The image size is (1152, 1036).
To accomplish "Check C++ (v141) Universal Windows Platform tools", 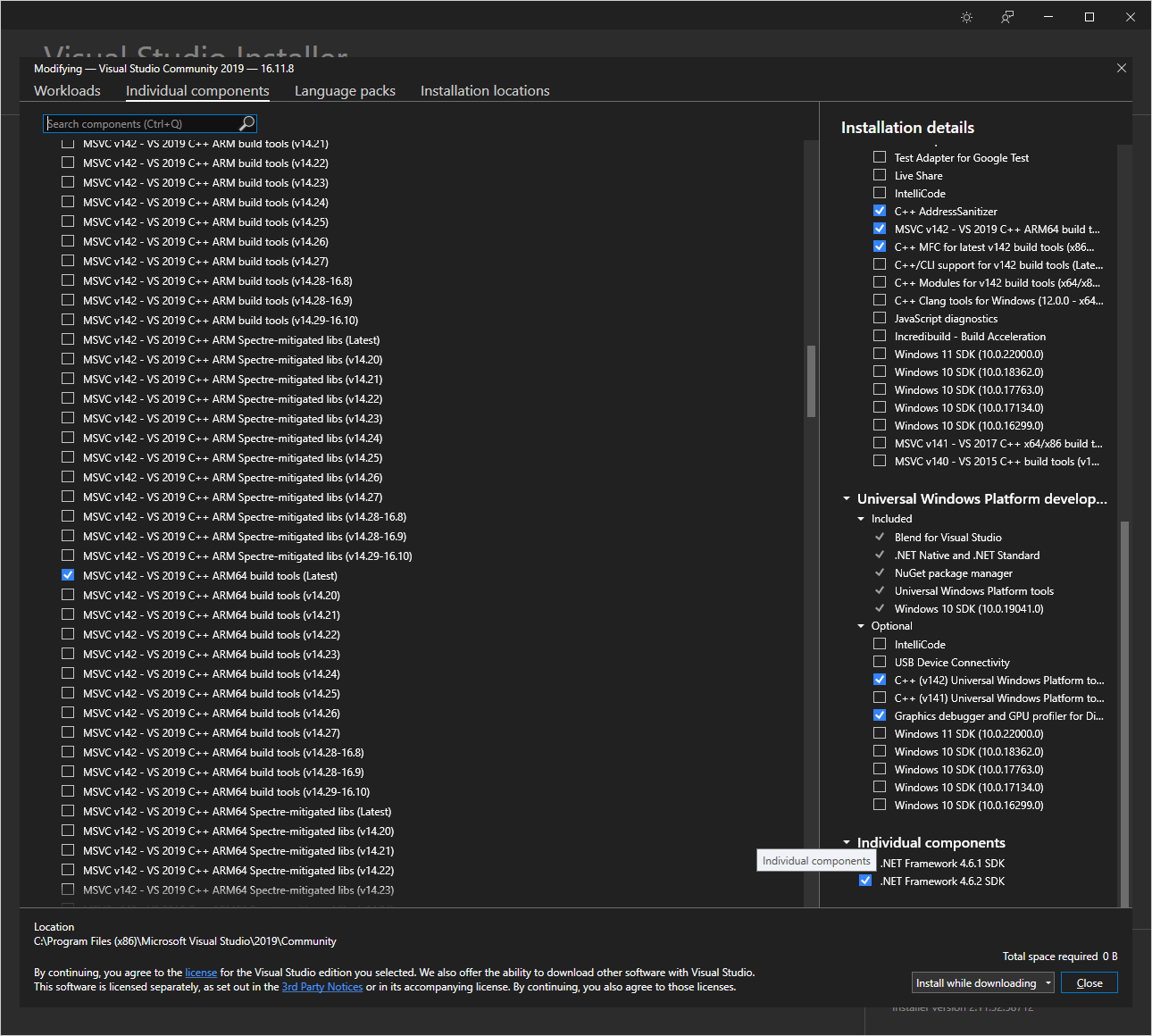I will point(880,698).
